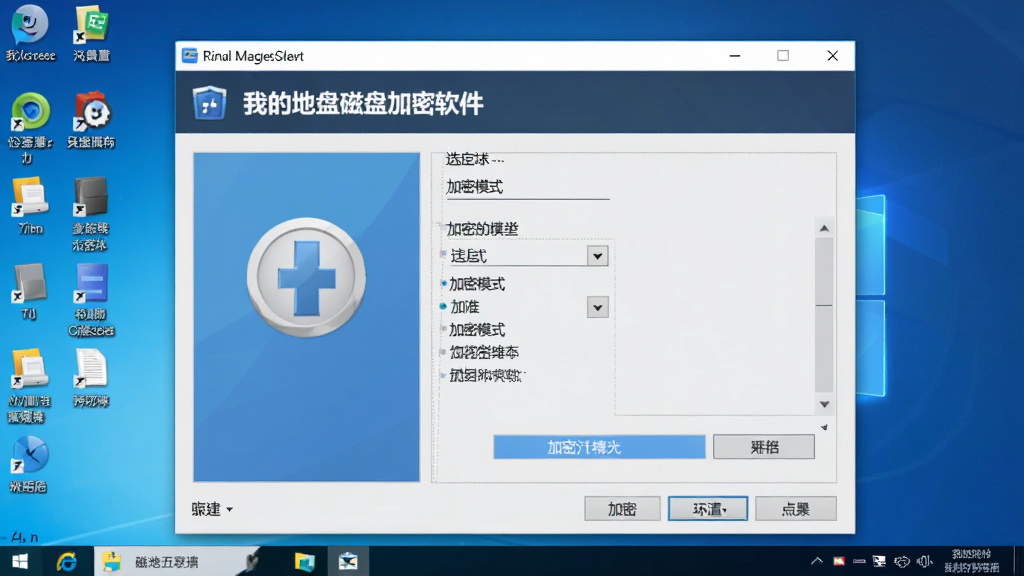Click the volume speaker tray icon
The width and height of the screenshot is (1024, 576).
coord(924,561)
